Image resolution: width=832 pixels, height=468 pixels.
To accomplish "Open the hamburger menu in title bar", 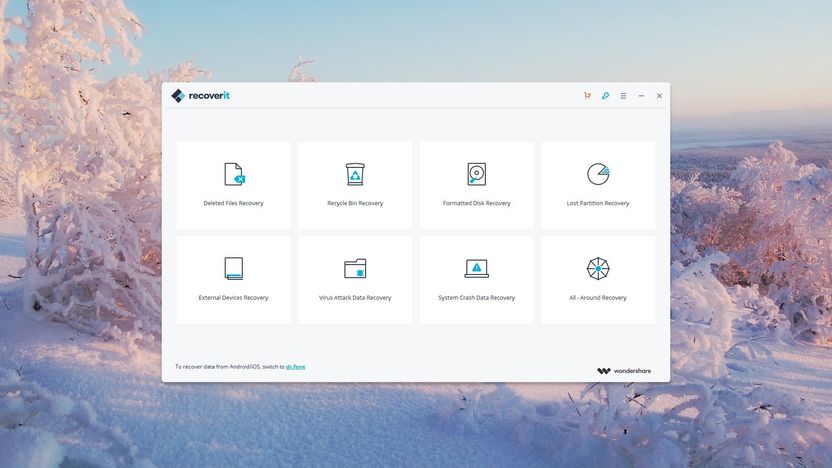I will [623, 96].
